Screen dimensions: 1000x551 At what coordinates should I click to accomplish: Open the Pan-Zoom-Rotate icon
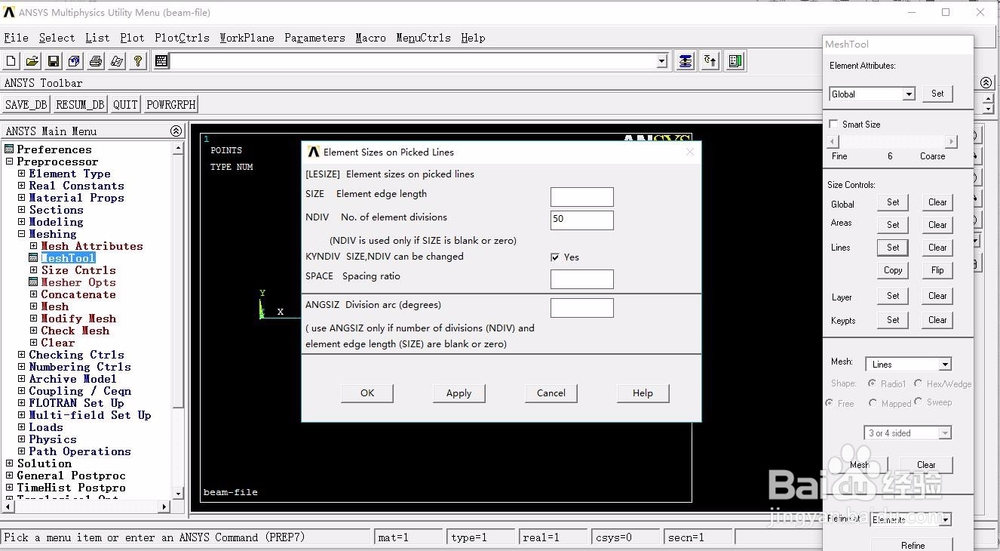click(74, 61)
